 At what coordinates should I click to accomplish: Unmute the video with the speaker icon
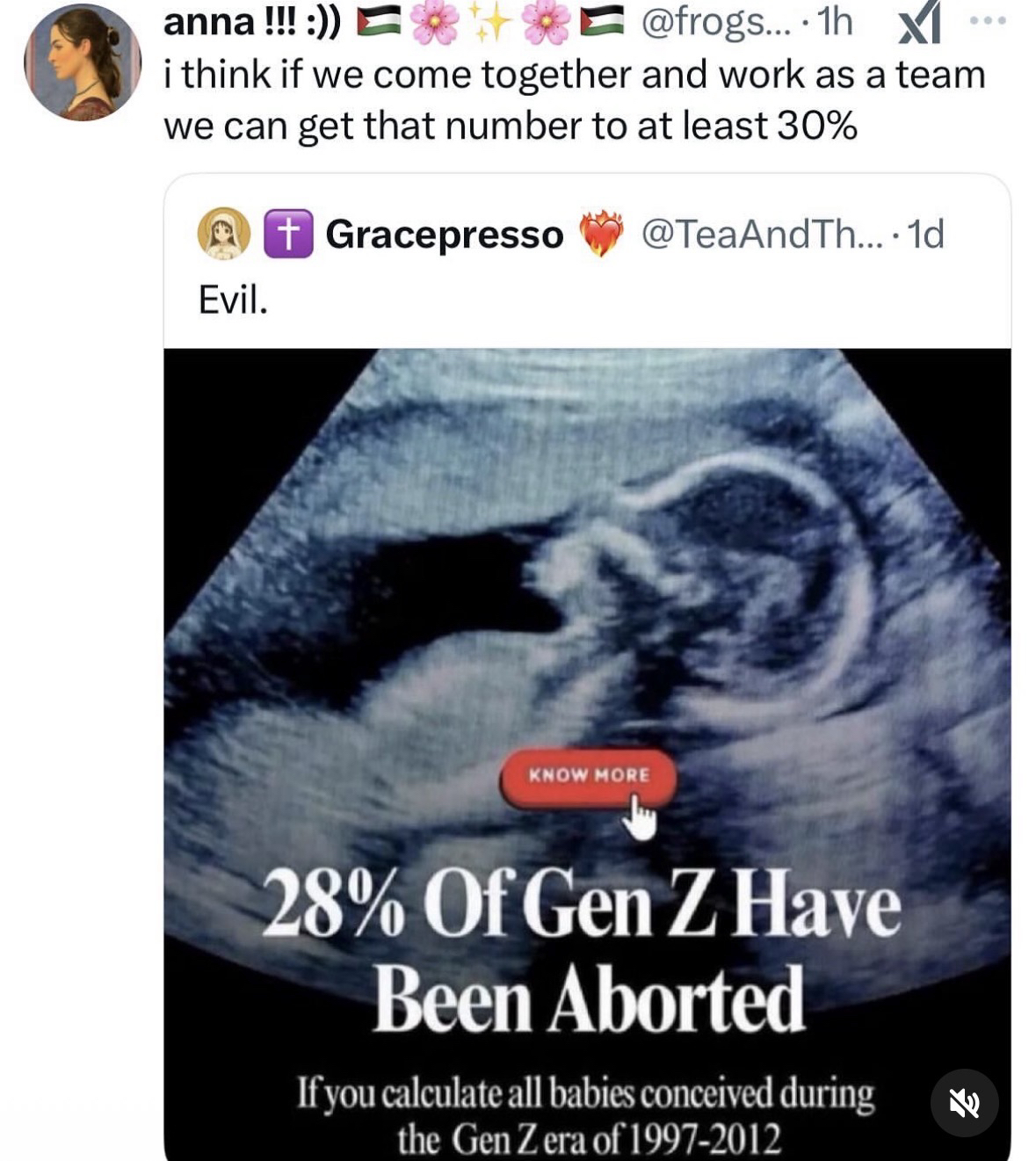964,1102
